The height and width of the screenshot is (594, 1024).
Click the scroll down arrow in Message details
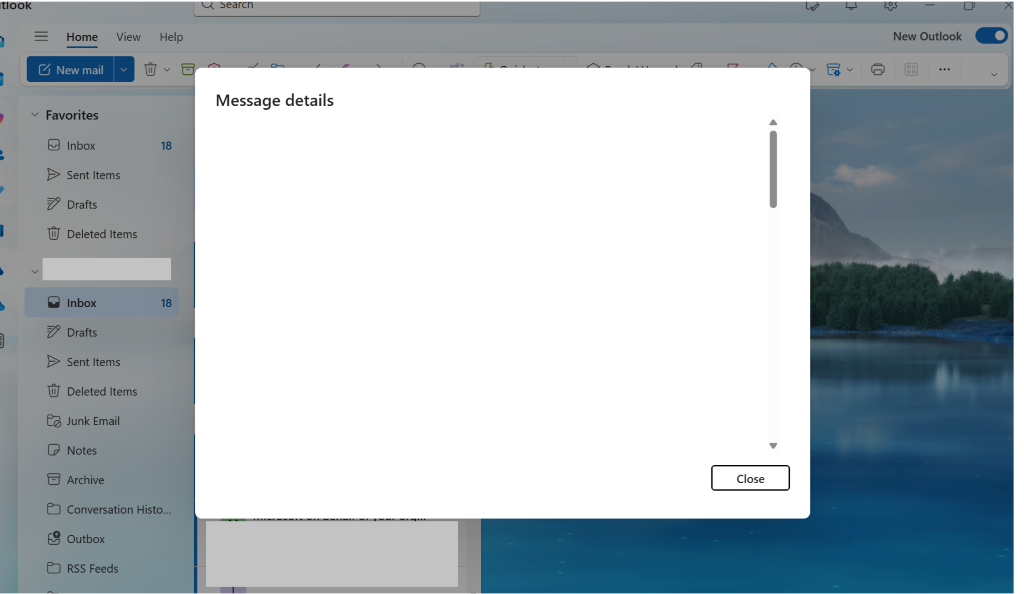click(x=773, y=446)
